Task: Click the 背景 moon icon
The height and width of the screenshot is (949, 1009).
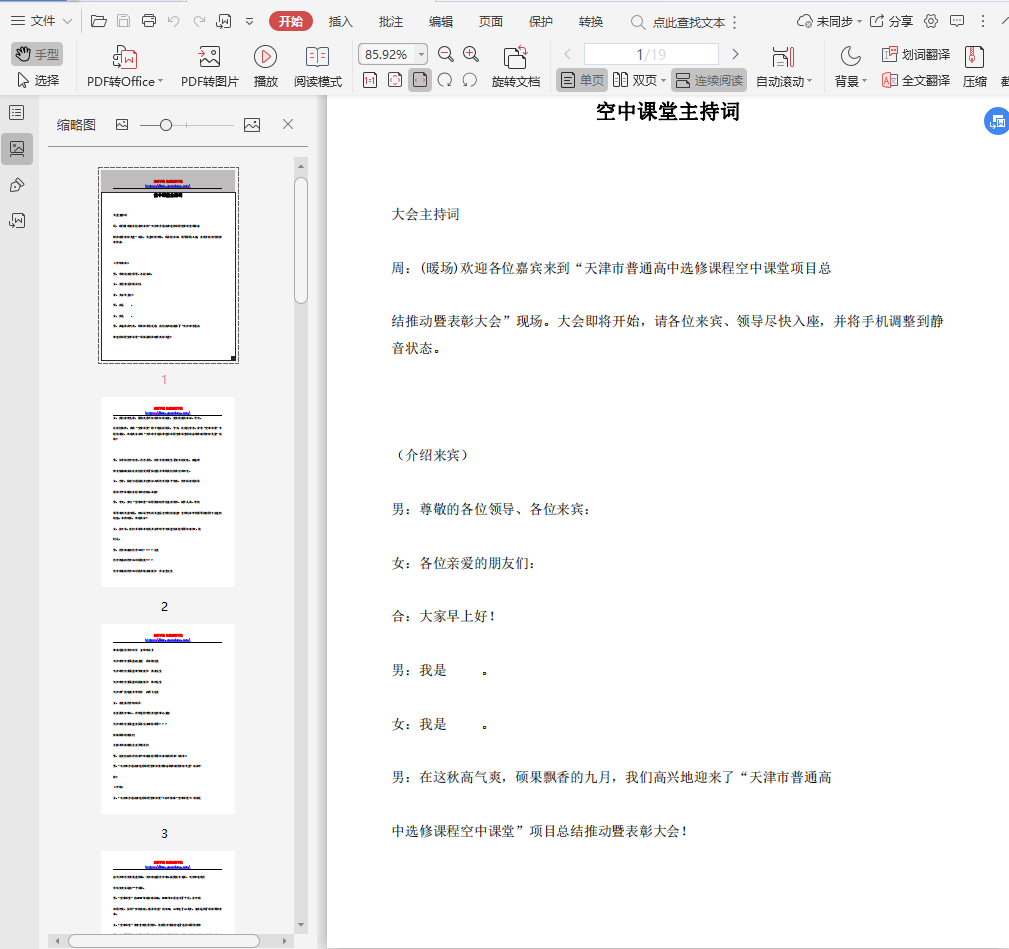Action: tap(850, 57)
